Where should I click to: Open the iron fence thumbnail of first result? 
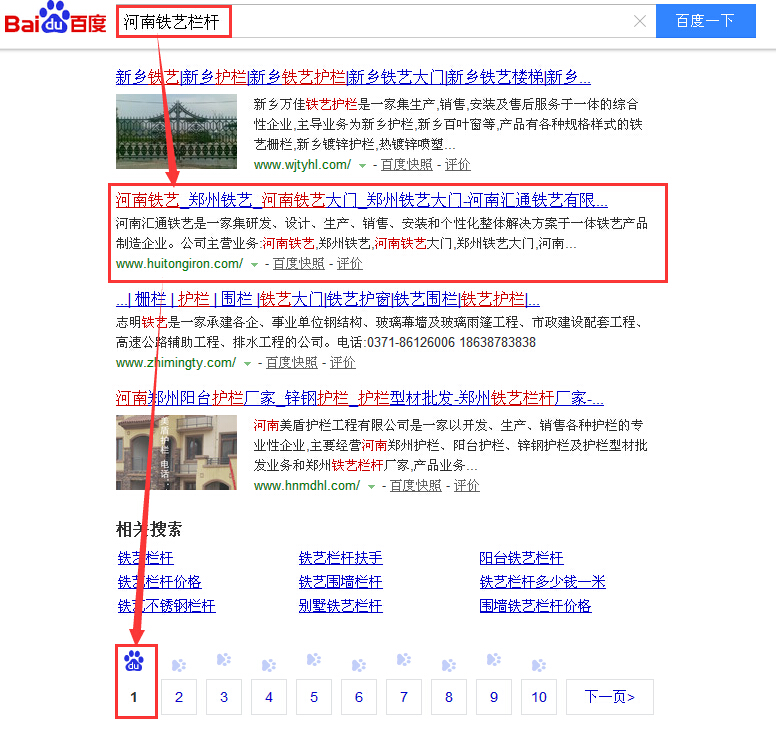[176, 131]
